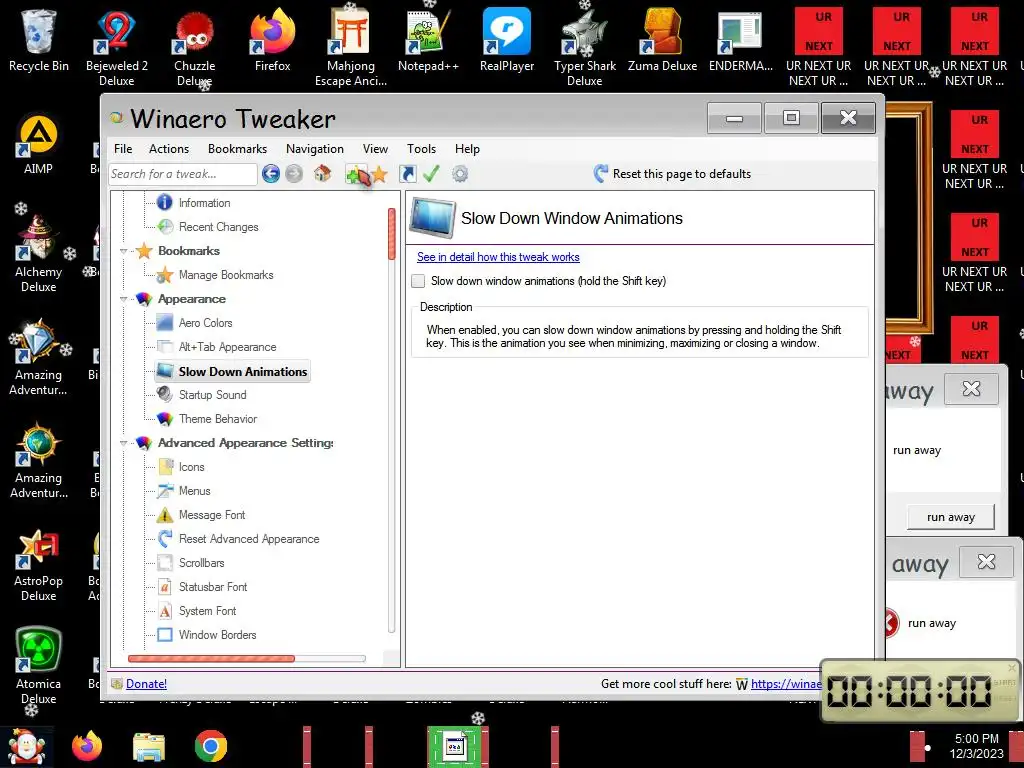Open File Explorer from the taskbar
Viewport: 1024px width, 768px height.
tap(149, 746)
